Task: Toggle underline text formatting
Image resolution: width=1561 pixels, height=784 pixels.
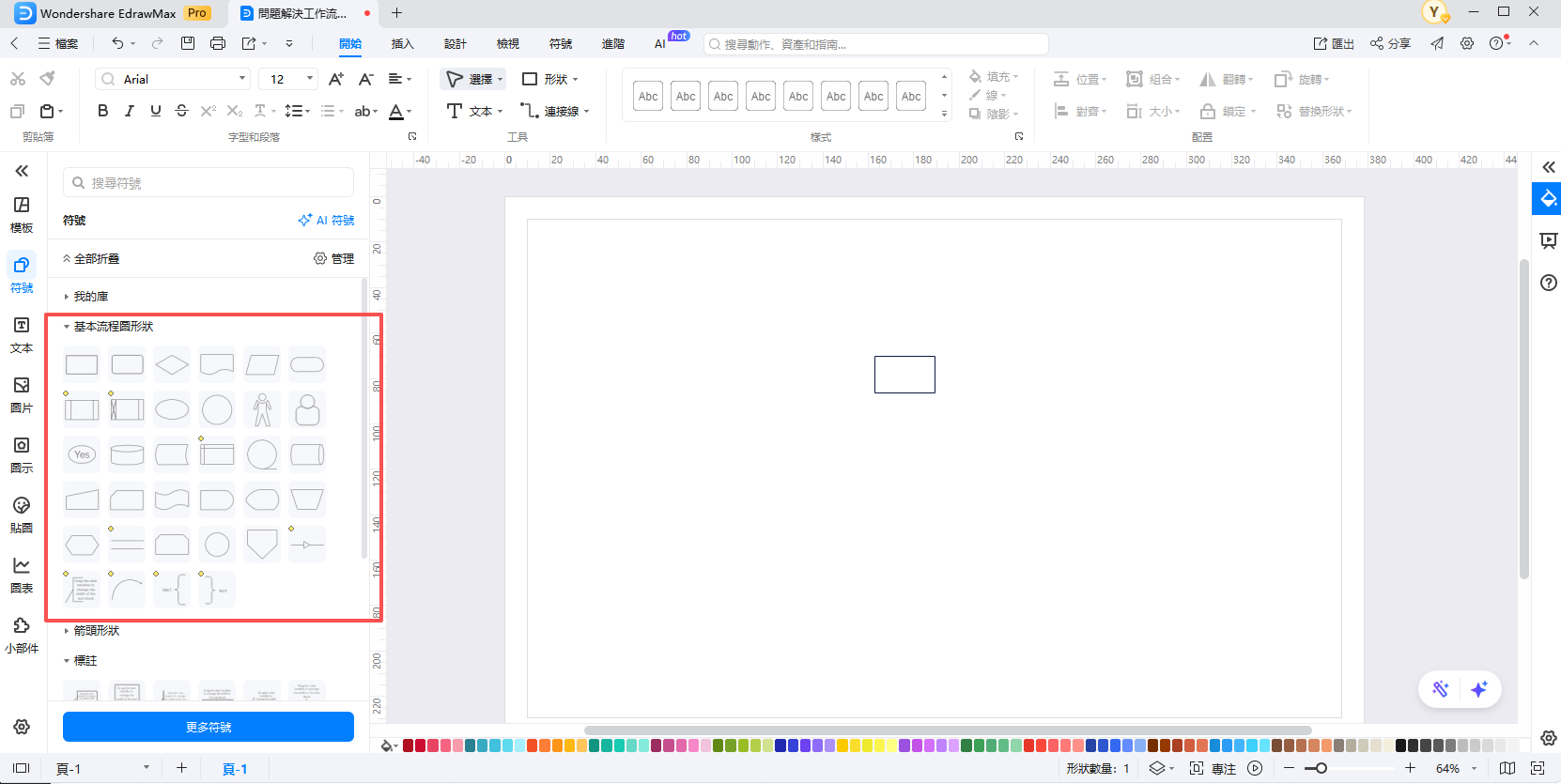Action: click(155, 111)
